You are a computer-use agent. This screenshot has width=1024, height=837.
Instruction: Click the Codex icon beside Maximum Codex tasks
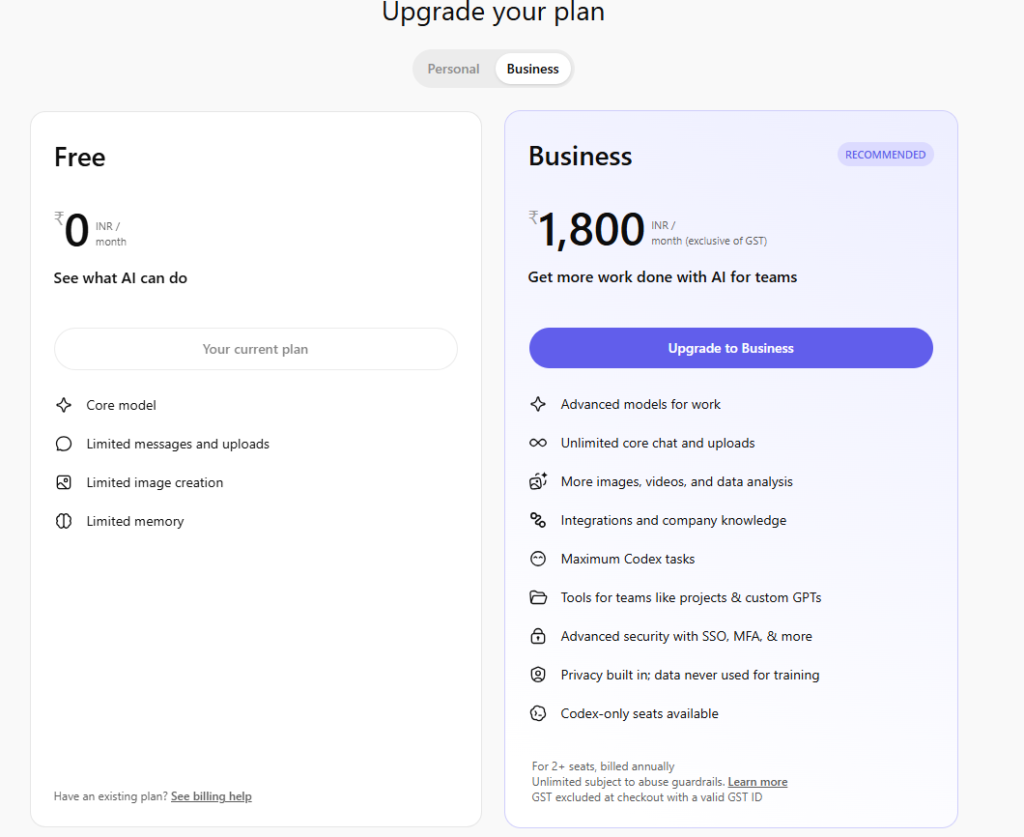[x=538, y=559]
